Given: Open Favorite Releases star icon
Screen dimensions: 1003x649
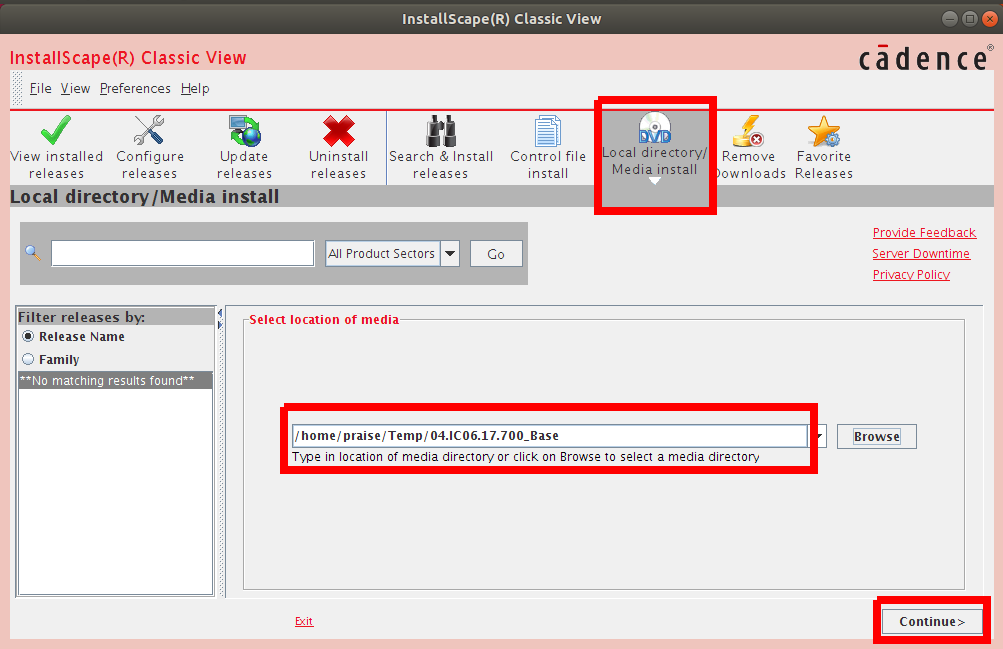Looking at the screenshot, I should tap(824, 131).
